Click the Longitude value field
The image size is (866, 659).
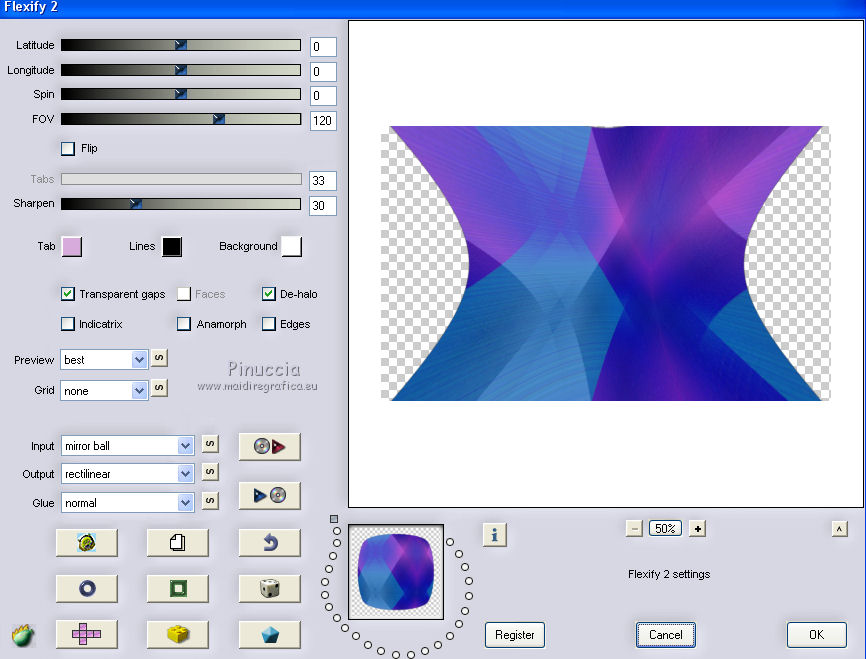click(323, 72)
